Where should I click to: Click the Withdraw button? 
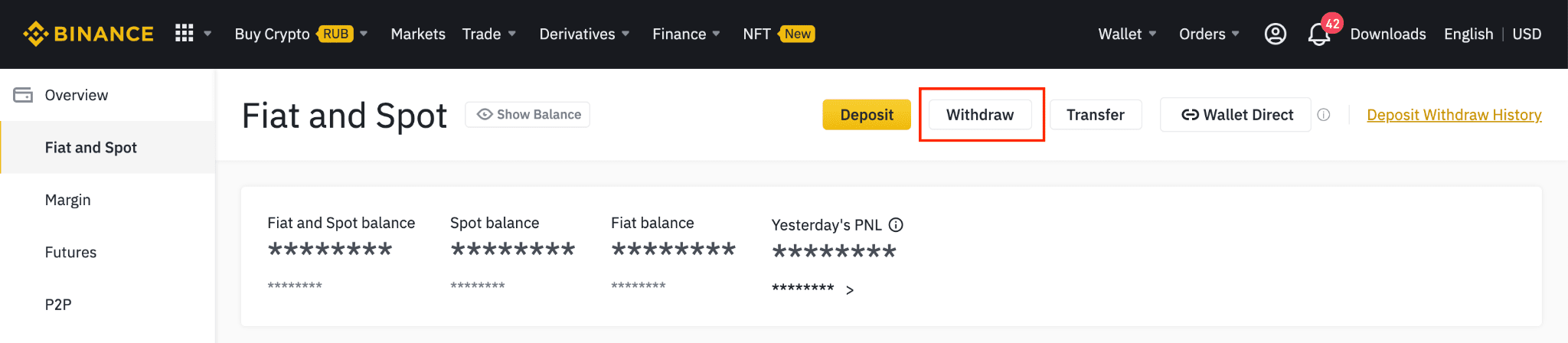point(980,115)
